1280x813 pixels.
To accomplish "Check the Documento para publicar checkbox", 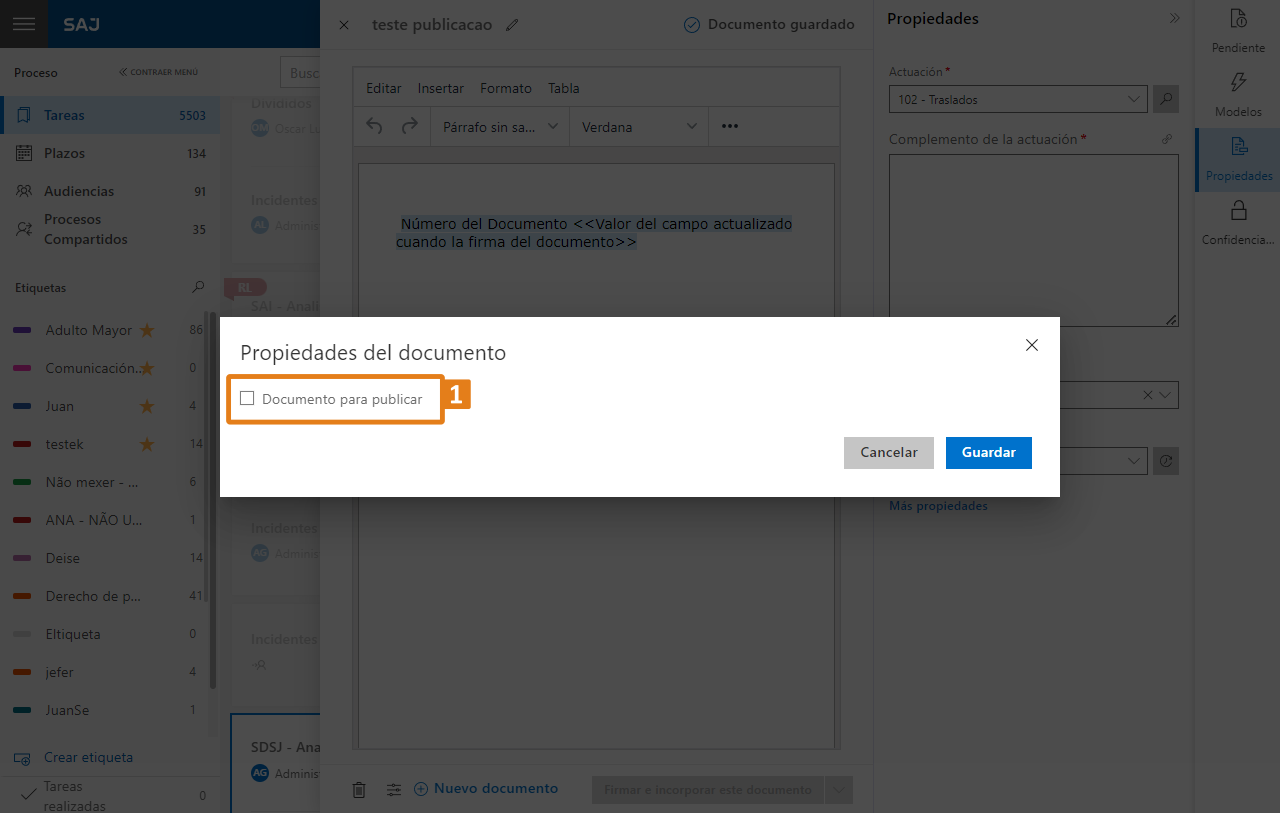I will tap(248, 399).
